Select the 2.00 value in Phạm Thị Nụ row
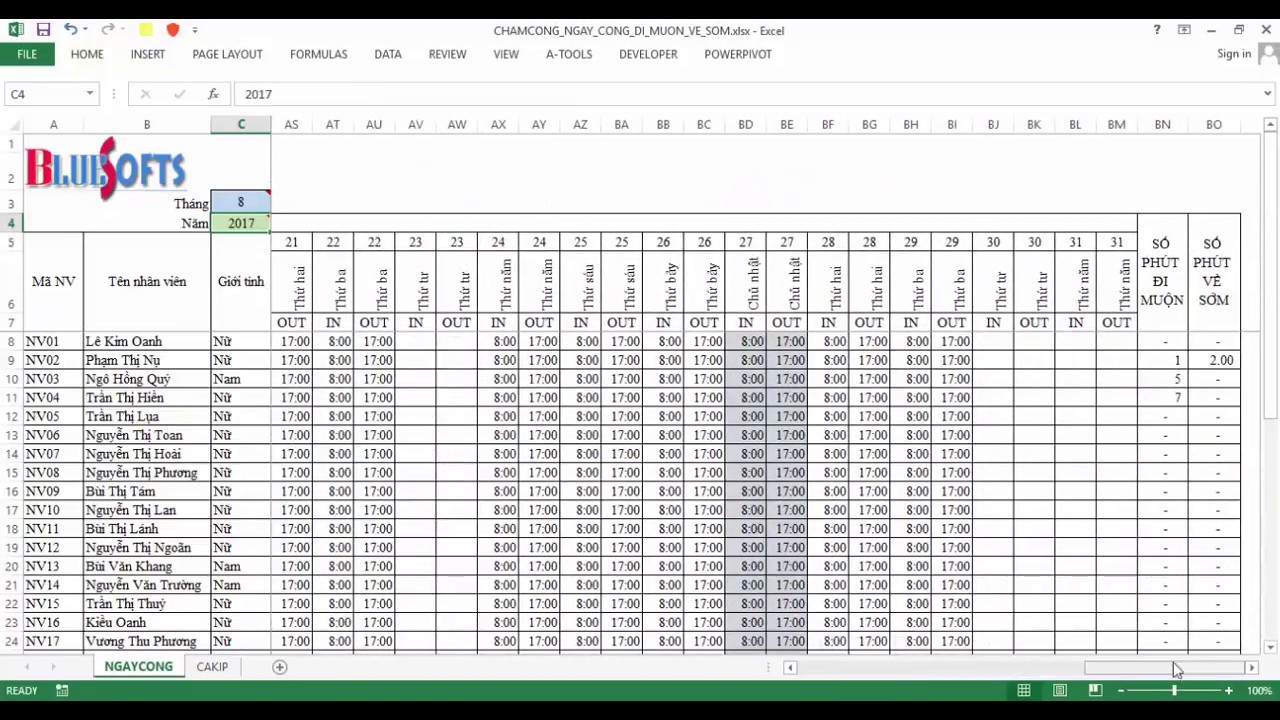Screen dimensions: 1280x720 1214,360
